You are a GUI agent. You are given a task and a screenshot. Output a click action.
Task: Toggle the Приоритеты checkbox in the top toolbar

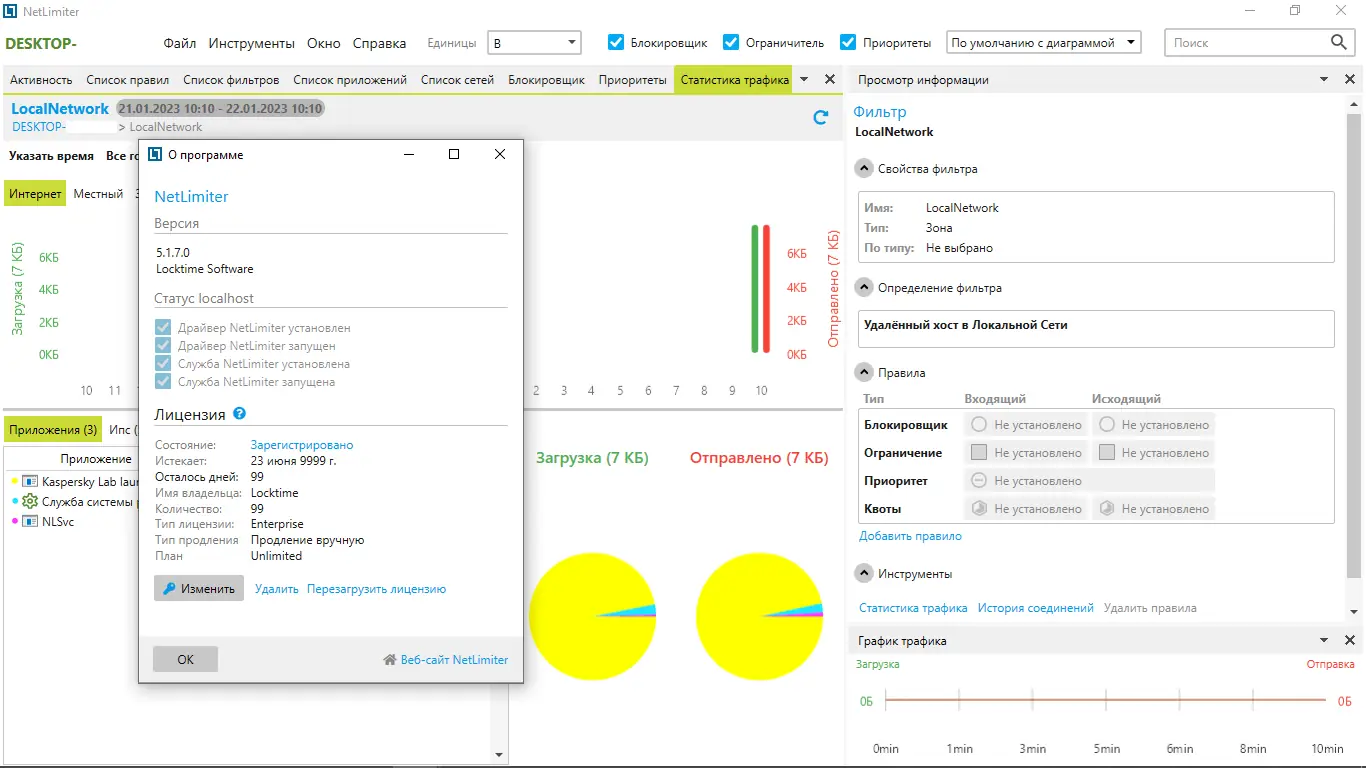[848, 42]
